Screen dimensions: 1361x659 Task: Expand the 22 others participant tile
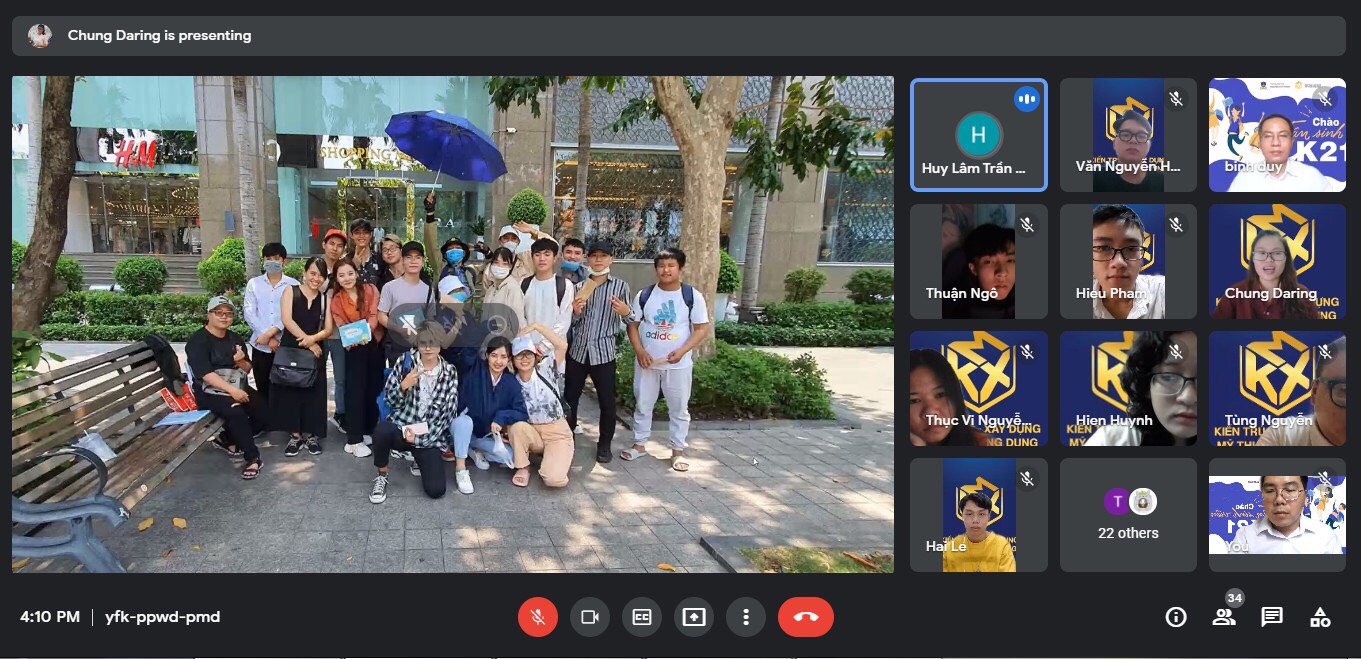click(1128, 515)
